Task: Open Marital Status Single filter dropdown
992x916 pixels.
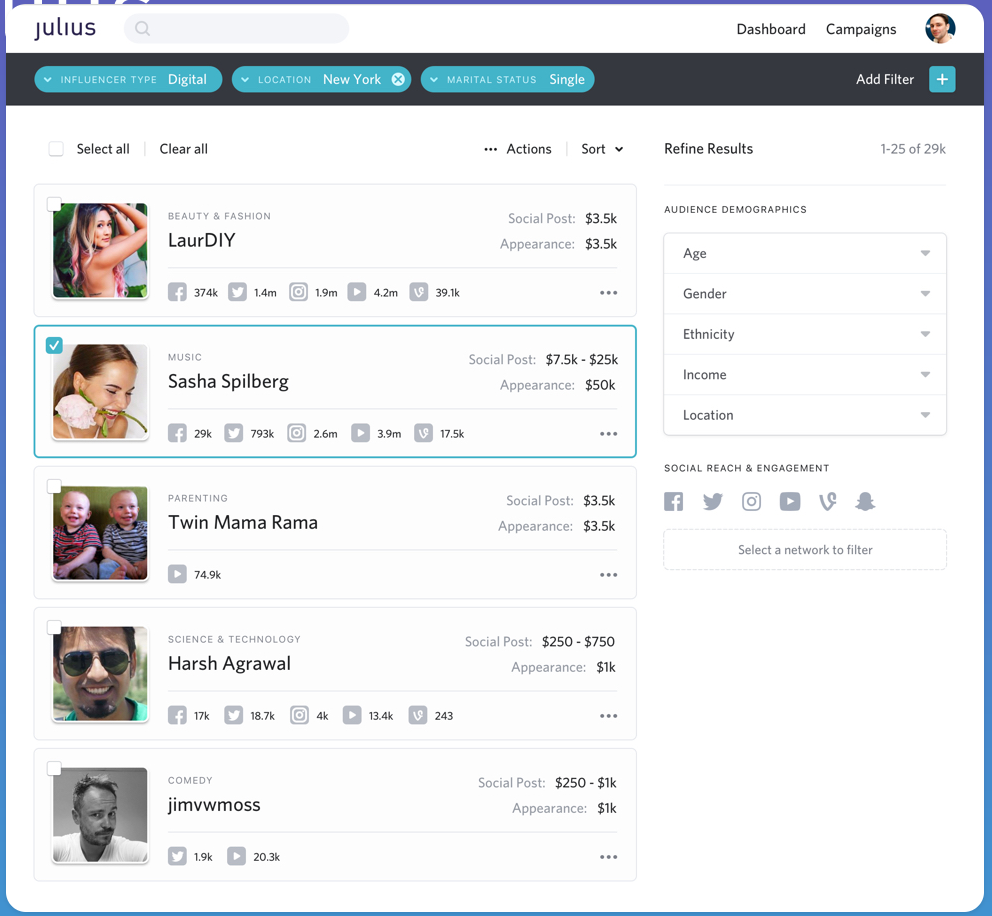Action: pos(507,79)
